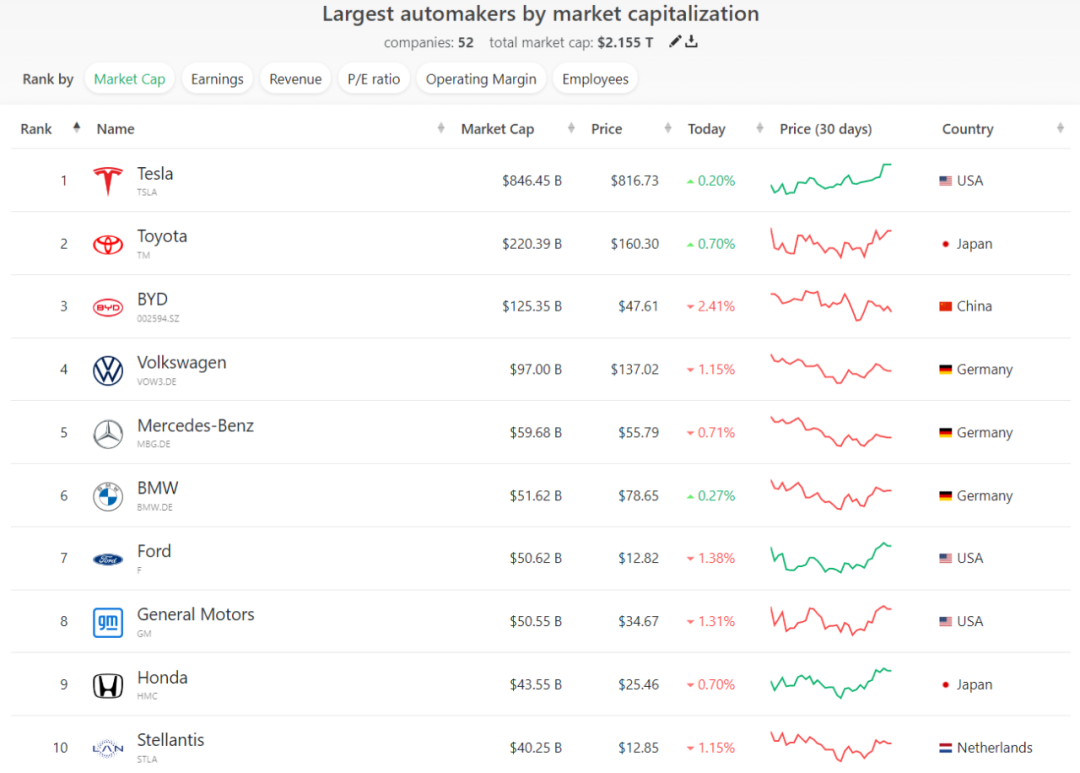Image resolution: width=1080 pixels, height=773 pixels.
Task: Select the Honda H logo
Action: tap(108, 686)
